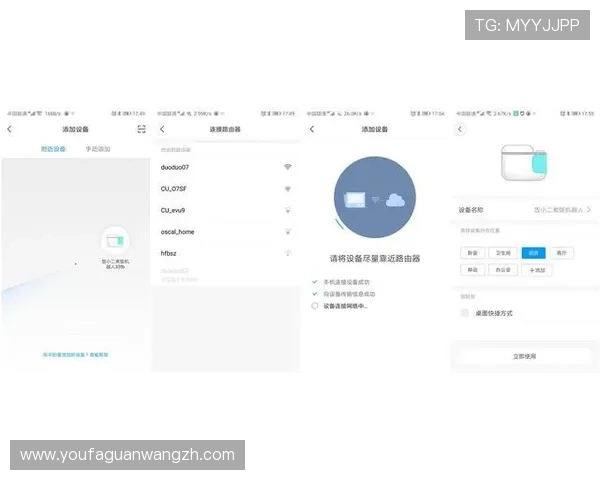Select the oscal_home Wi-Fi network
Image resolution: width=600 pixels, height=480 pixels.
[x=226, y=232]
